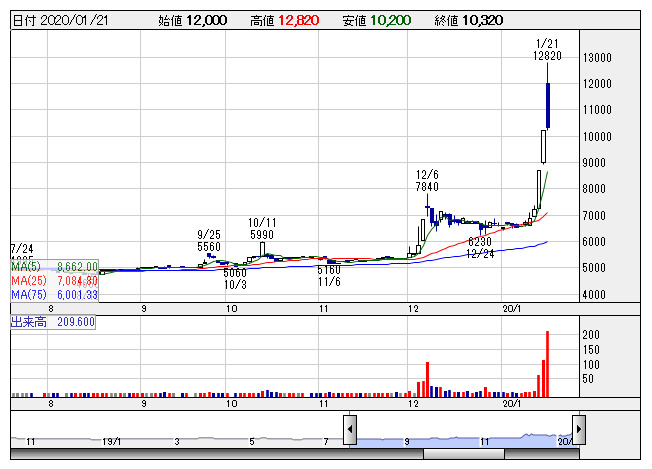Select the MA(5) legend entry
This screenshot has height=469, width=652.
pyautogui.click(x=54, y=267)
